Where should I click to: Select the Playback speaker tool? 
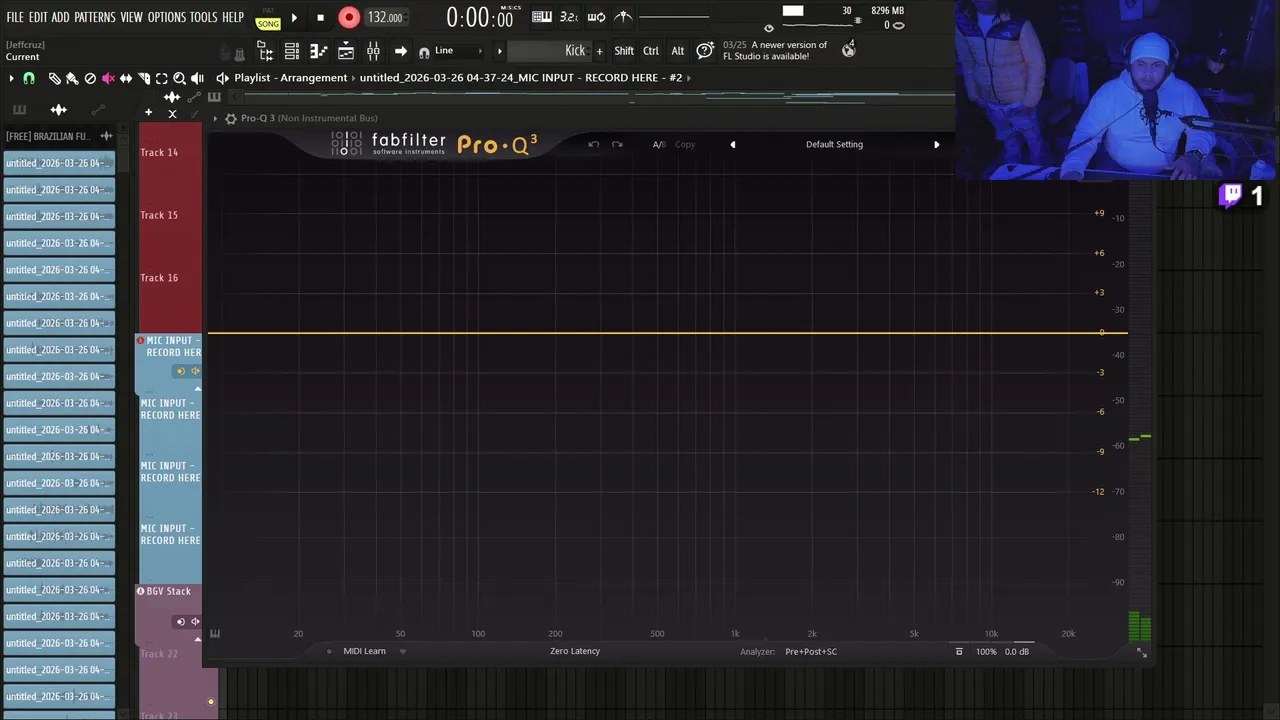(197, 78)
